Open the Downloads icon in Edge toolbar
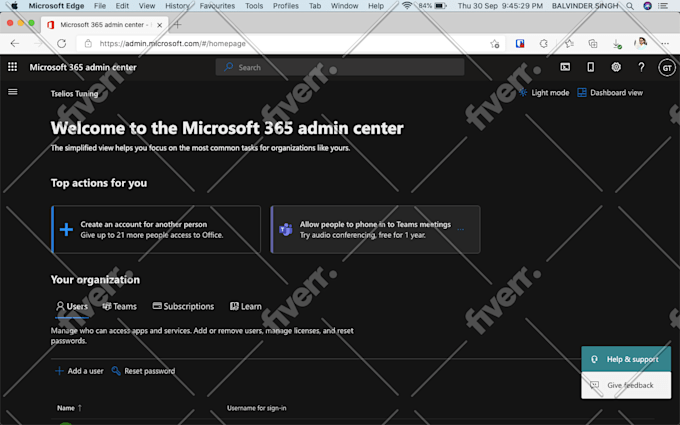This screenshot has width=680, height=425. pos(617,44)
